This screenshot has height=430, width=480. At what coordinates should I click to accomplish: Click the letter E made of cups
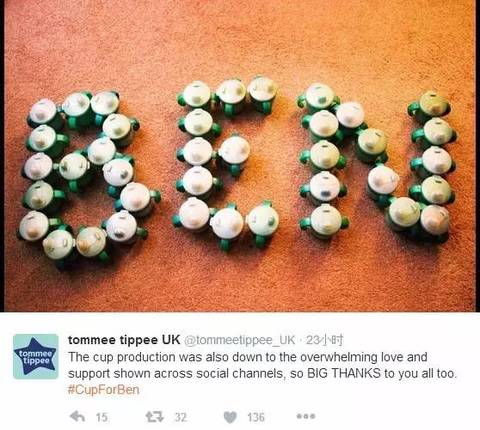pyautogui.click(x=227, y=163)
